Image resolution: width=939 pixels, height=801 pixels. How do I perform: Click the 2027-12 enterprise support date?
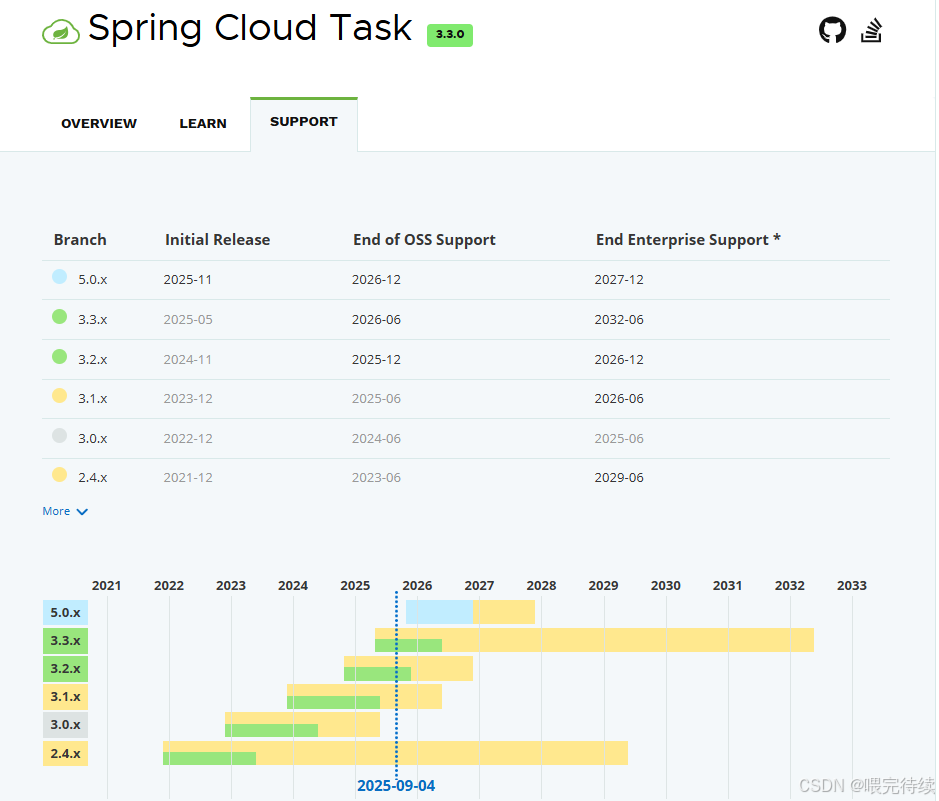(619, 280)
